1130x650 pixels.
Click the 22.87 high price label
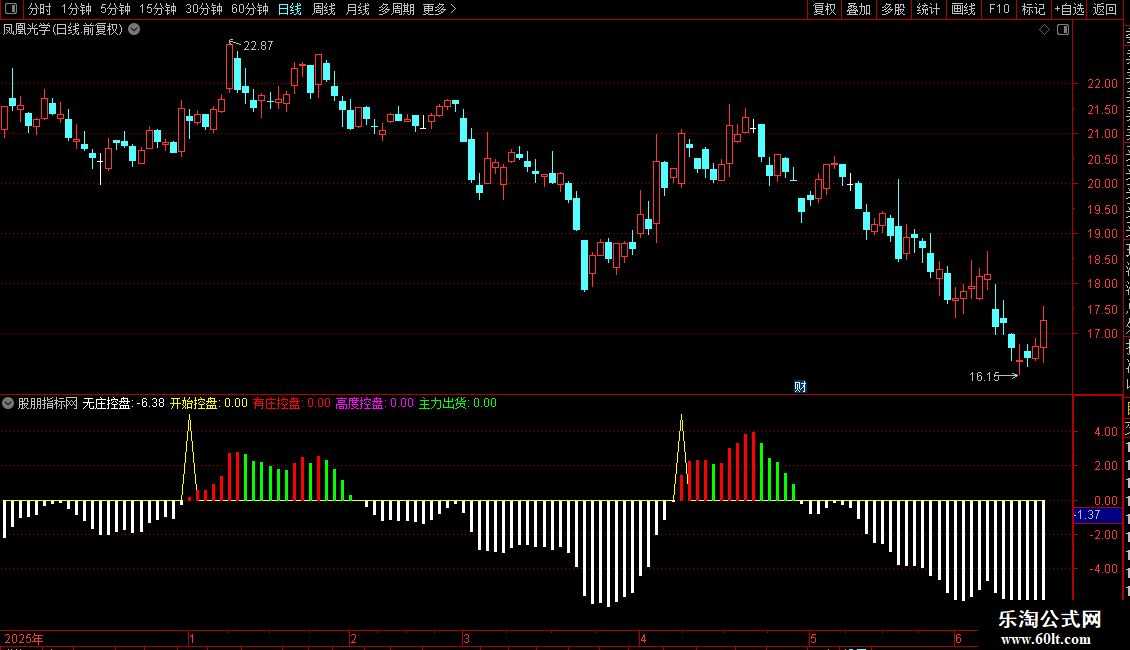258,46
